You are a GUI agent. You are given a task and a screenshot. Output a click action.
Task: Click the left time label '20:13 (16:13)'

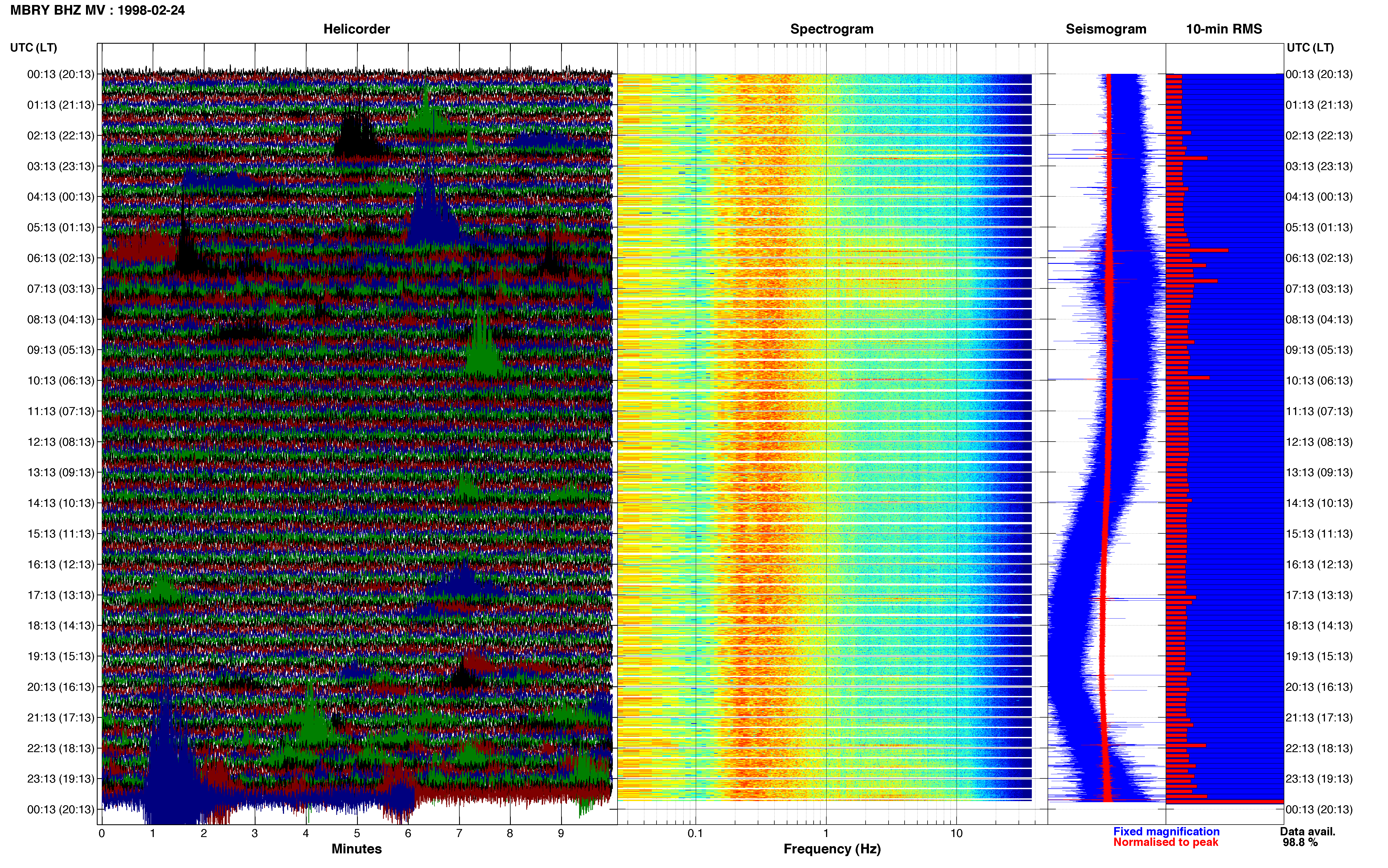tap(61, 687)
